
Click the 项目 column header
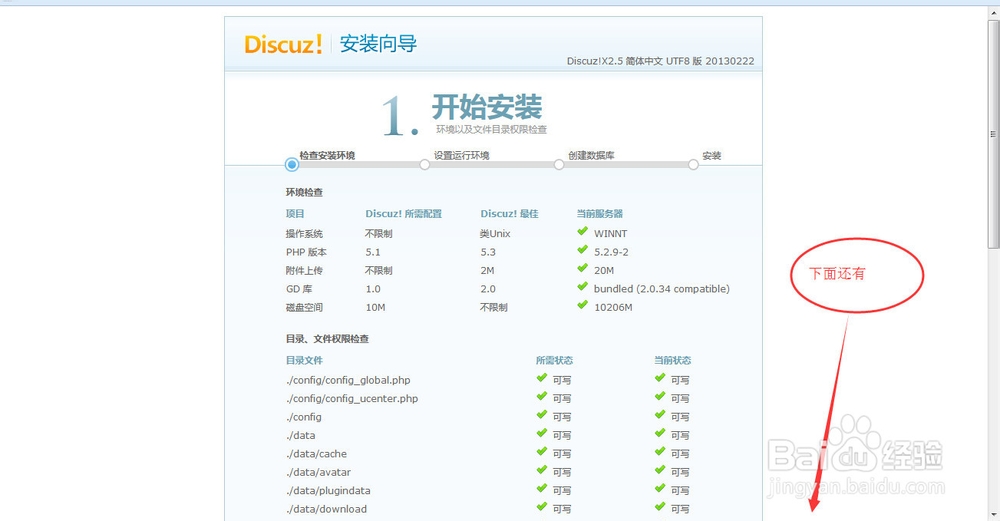tap(295, 214)
